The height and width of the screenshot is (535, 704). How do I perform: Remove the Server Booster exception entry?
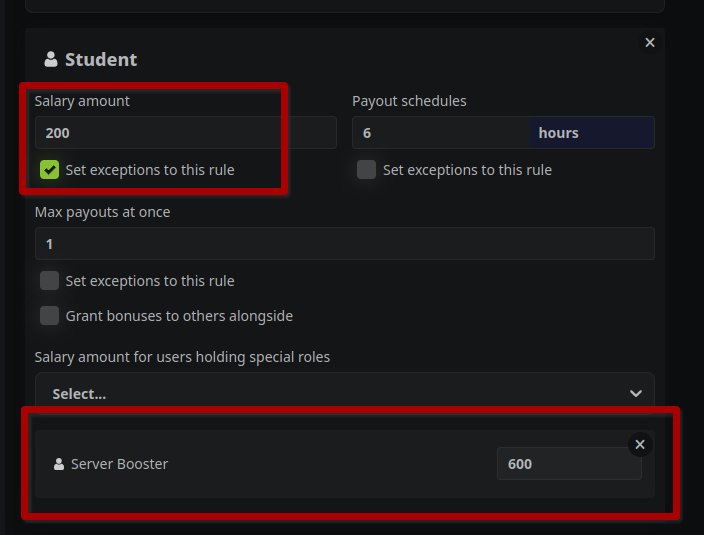(x=640, y=444)
